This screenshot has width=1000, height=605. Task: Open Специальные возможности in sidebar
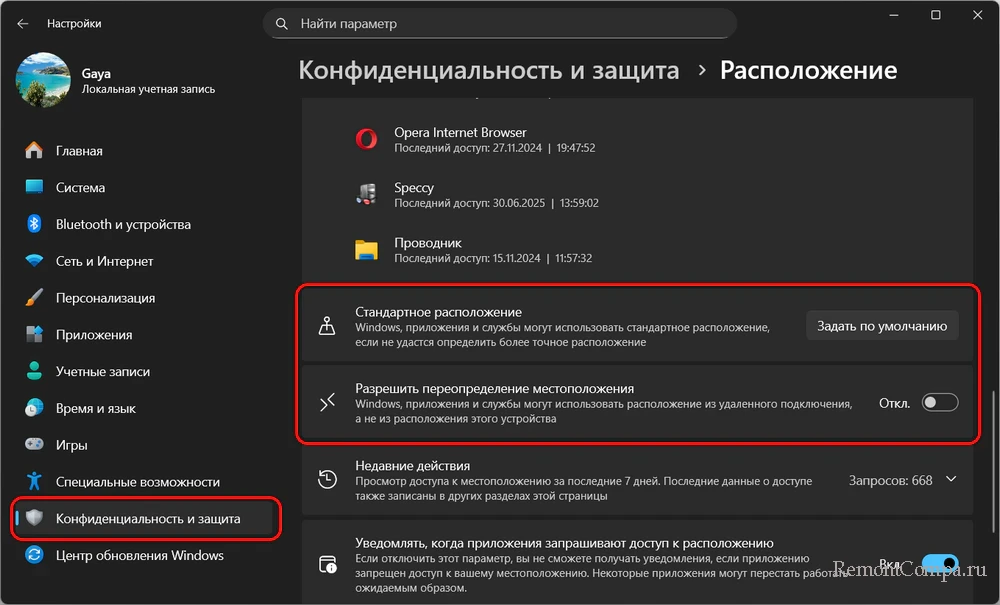(137, 482)
